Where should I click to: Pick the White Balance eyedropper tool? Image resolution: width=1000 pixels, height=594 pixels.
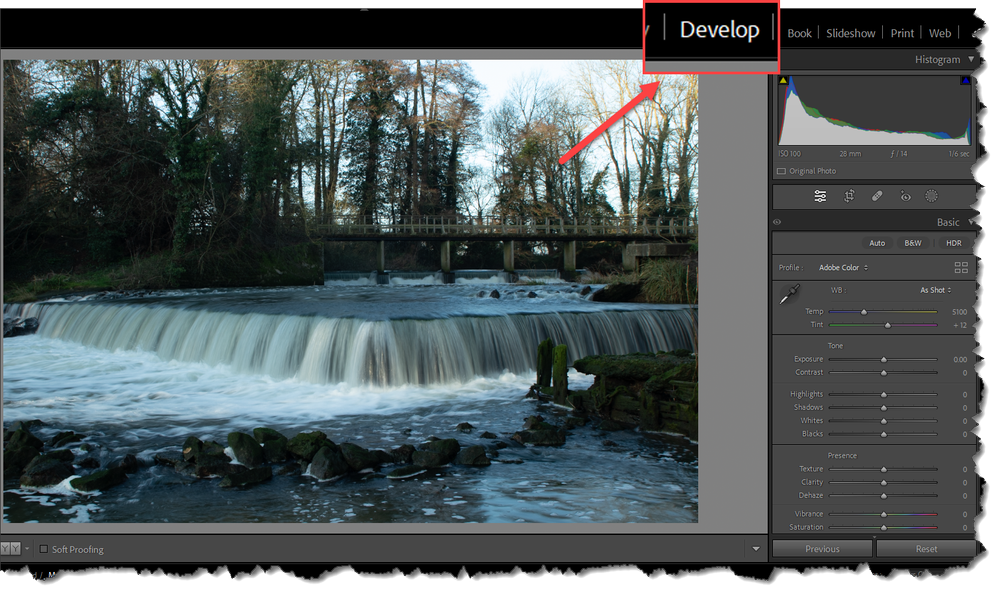(x=790, y=295)
